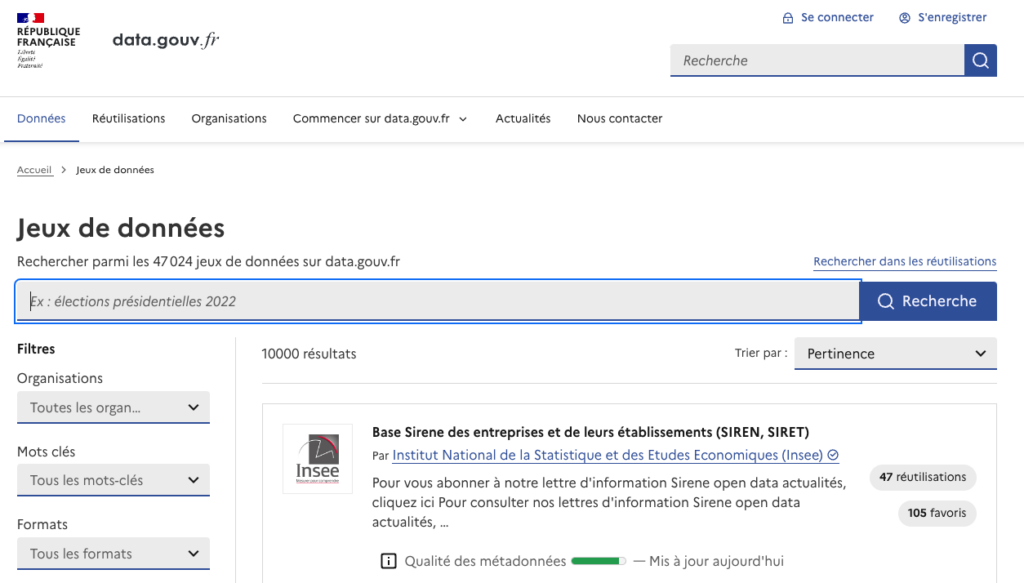Open the Actualités navigation item

coord(523,118)
